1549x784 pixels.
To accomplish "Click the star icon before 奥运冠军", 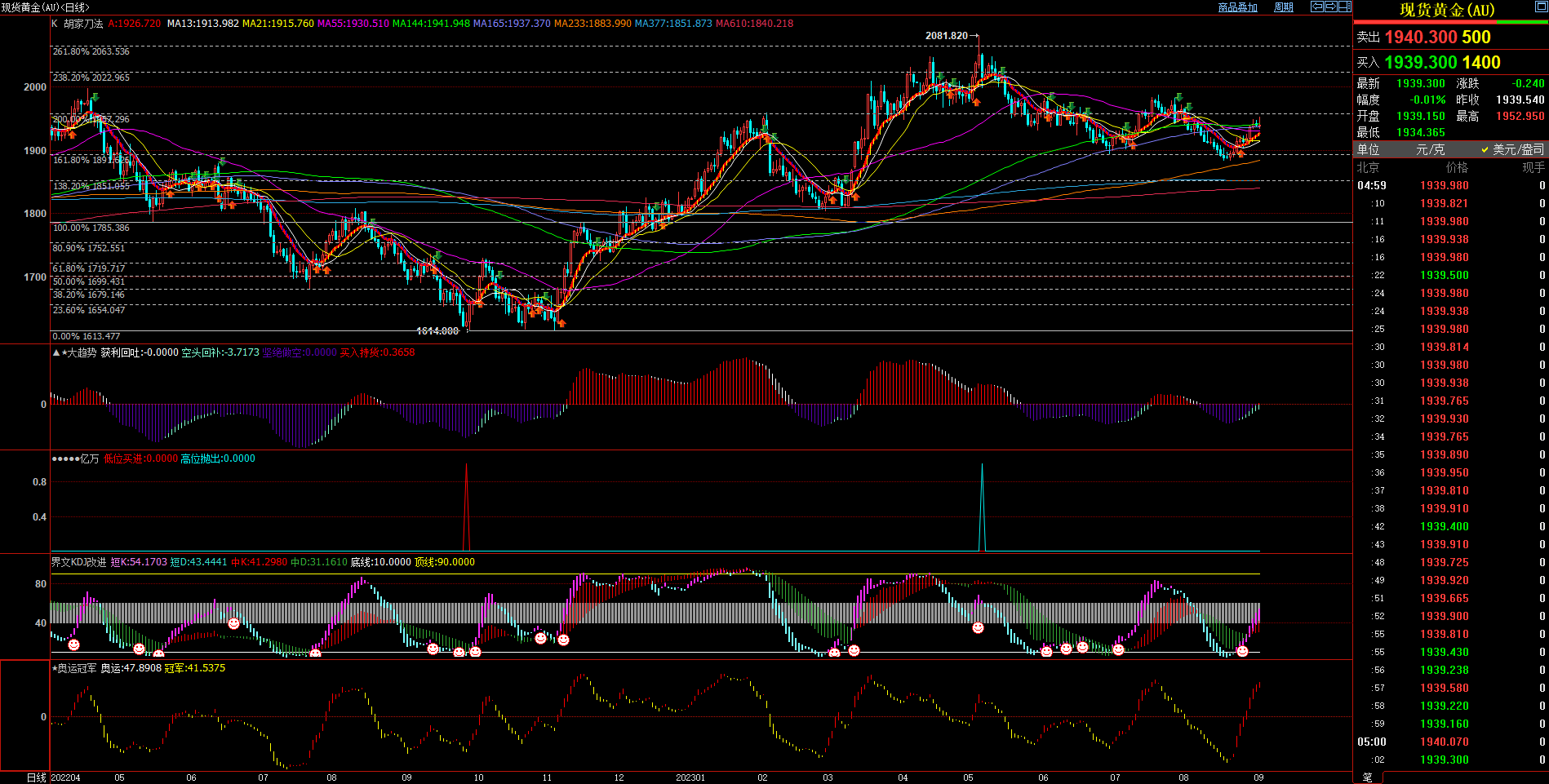I will coord(55,668).
